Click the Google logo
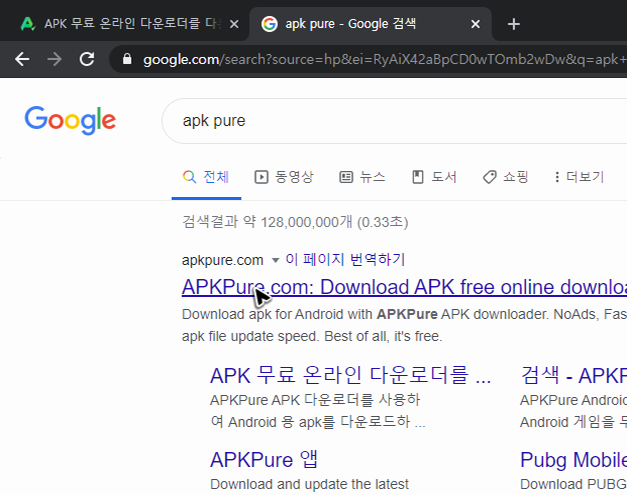 point(70,120)
